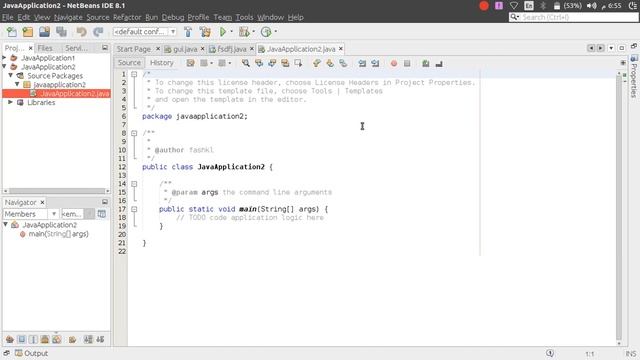Screen dimensions: 640x360
Task: Collapse the code fold at line 17
Action: 134,209
